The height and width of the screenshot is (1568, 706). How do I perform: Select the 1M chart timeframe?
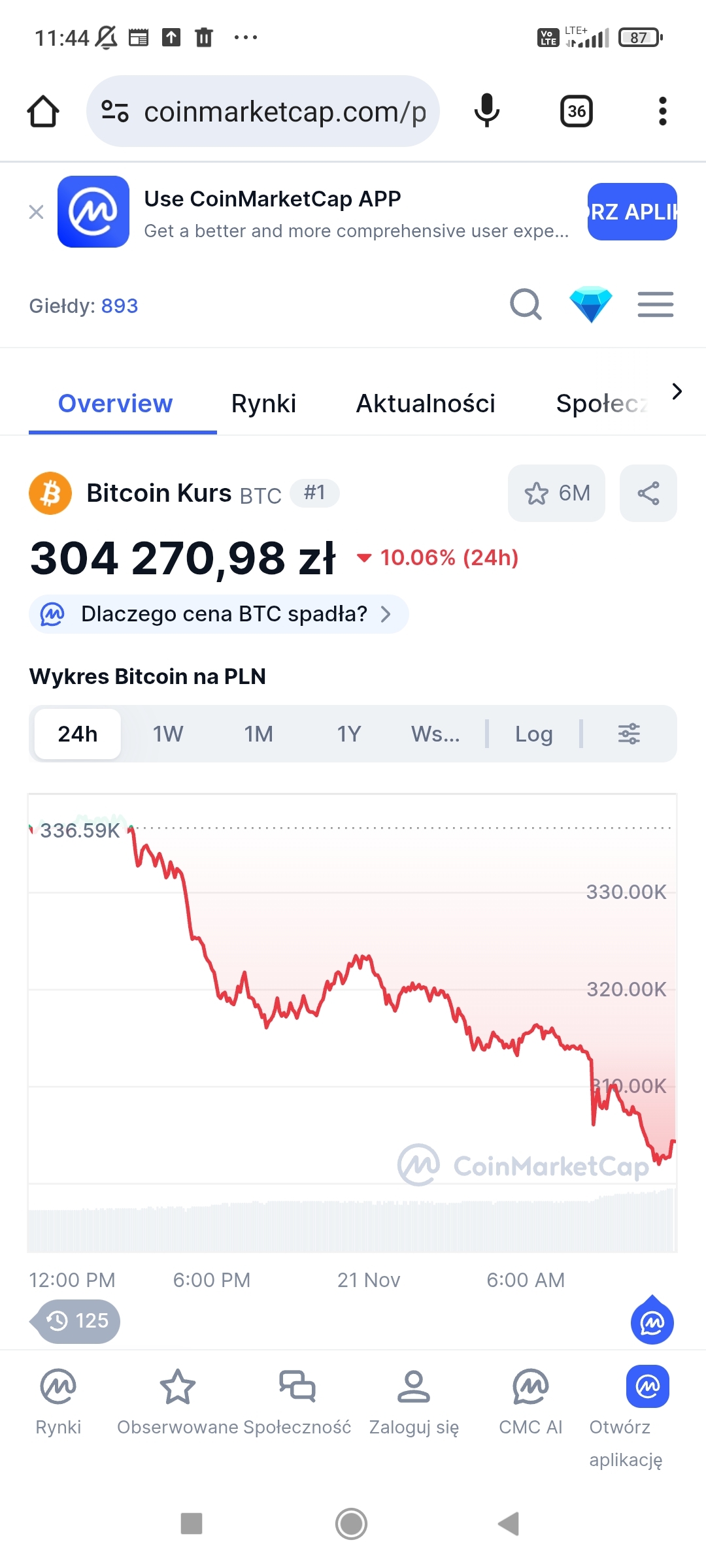[x=259, y=734]
